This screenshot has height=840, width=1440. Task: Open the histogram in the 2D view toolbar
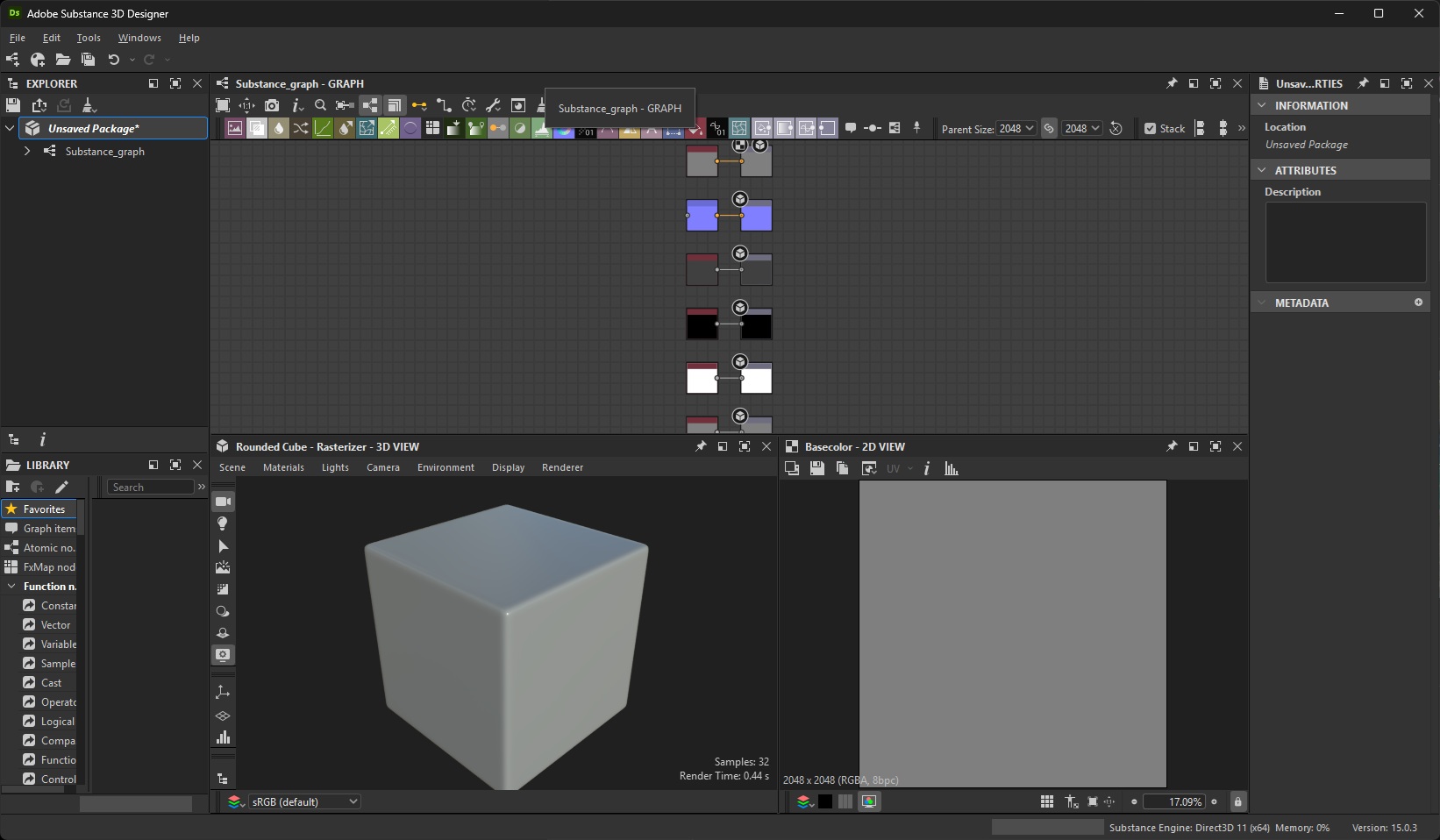click(952, 468)
